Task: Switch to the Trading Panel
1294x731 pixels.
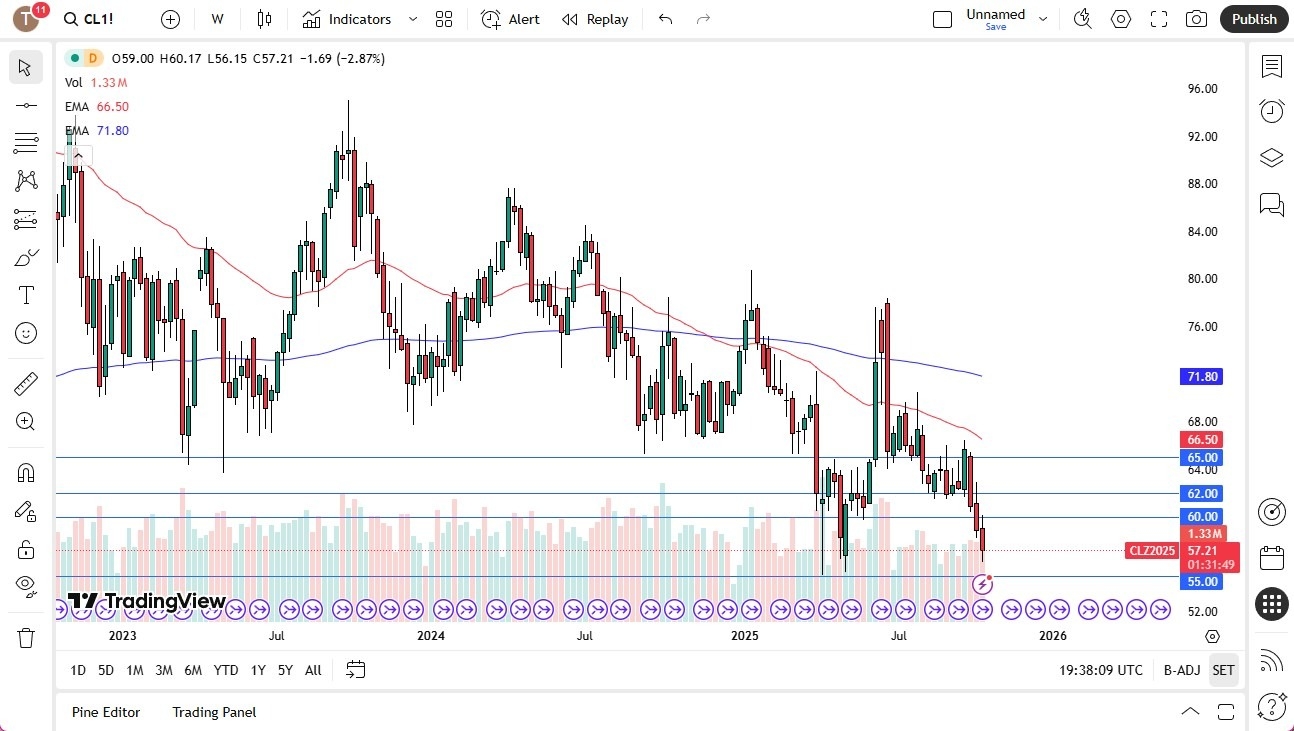Action: 213,712
